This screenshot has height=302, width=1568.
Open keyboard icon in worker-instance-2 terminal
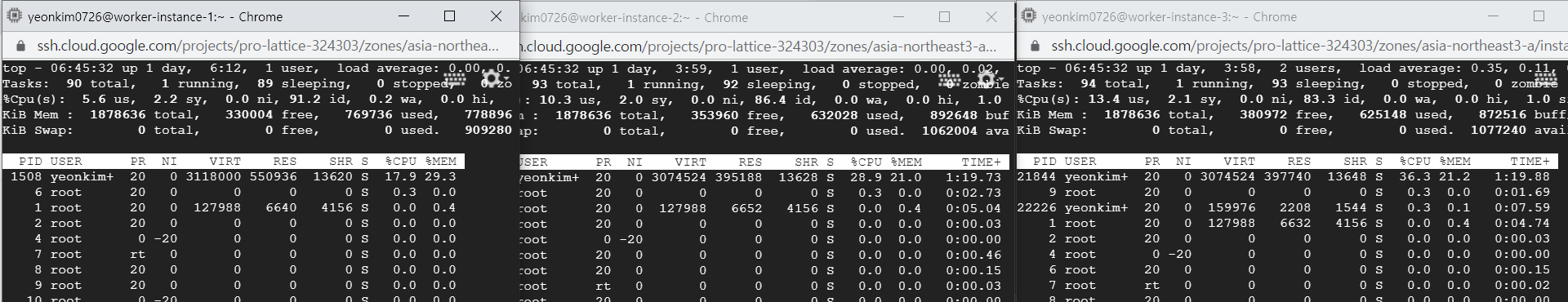click(949, 79)
